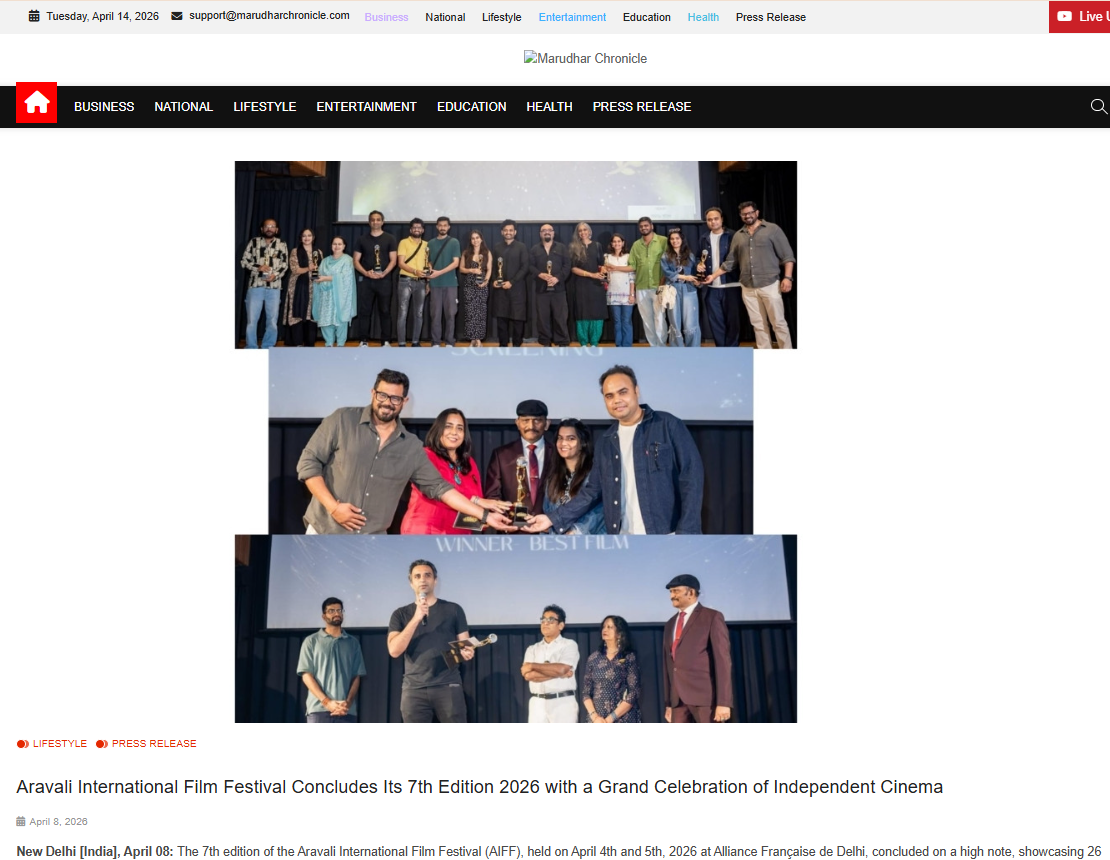Select EDUCATION in the main navigation
The image size is (1110, 860).
click(471, 107)
